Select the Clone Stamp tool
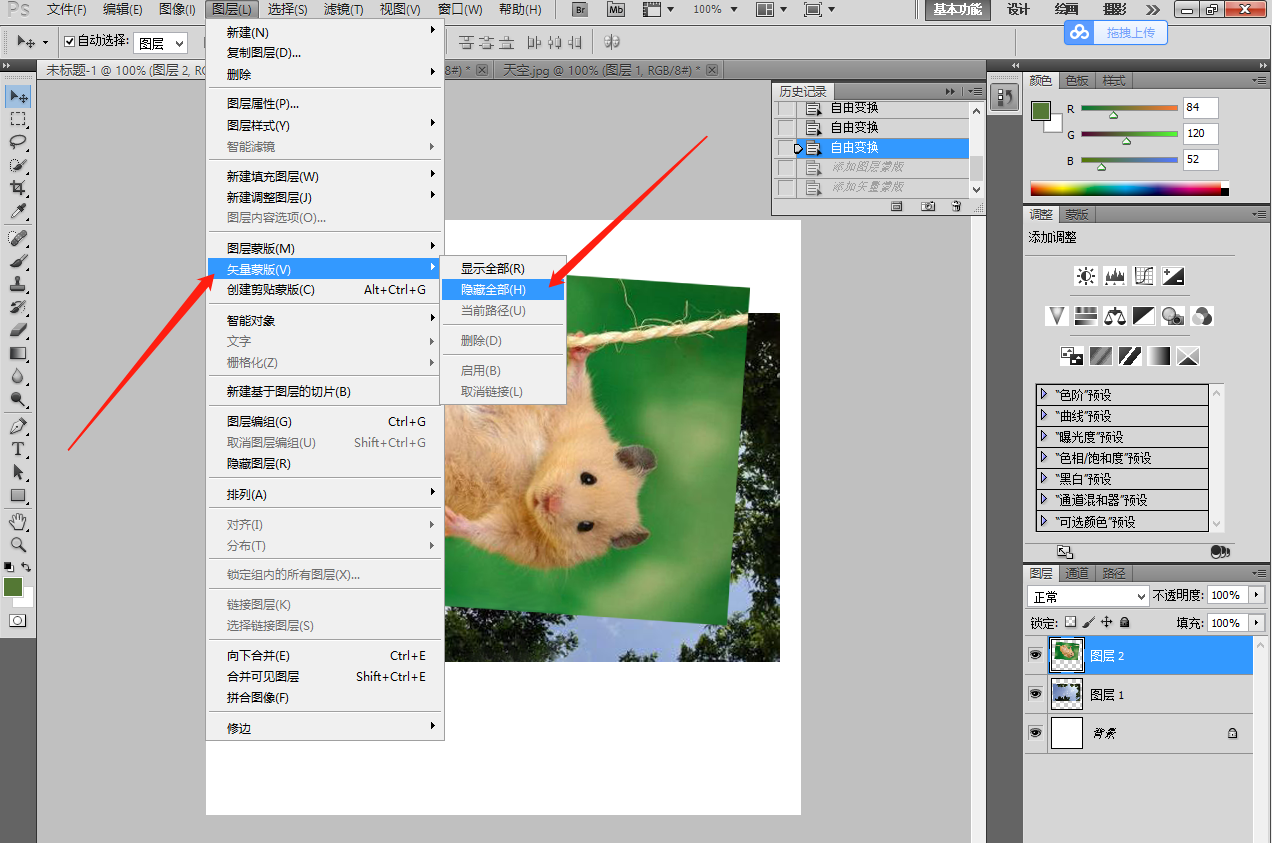The width and height of the screenshot is (1272, 843). coord(18,284)
